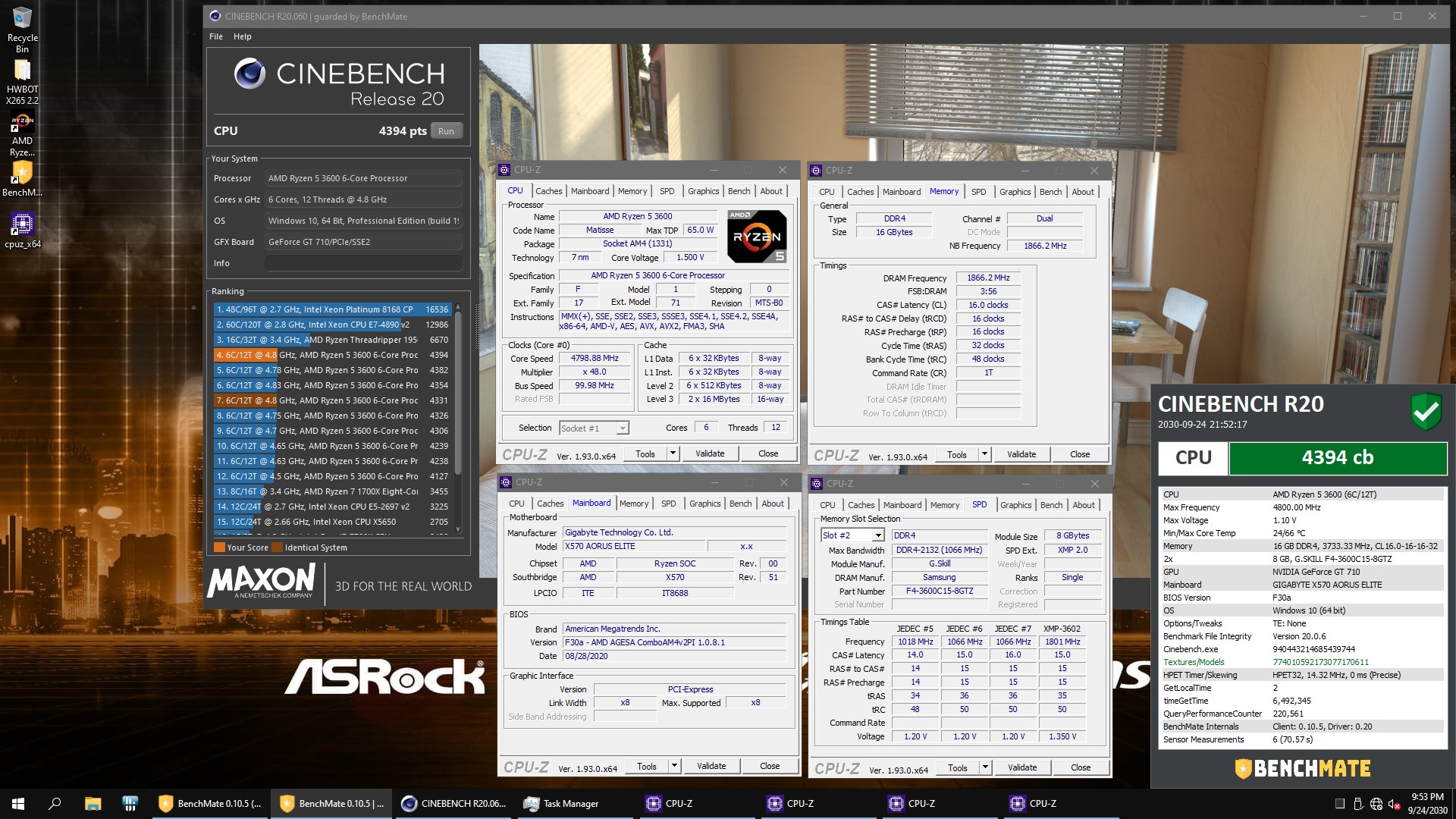
Task: Open the Help menu in Cinebench
Action: pos(243,36)
